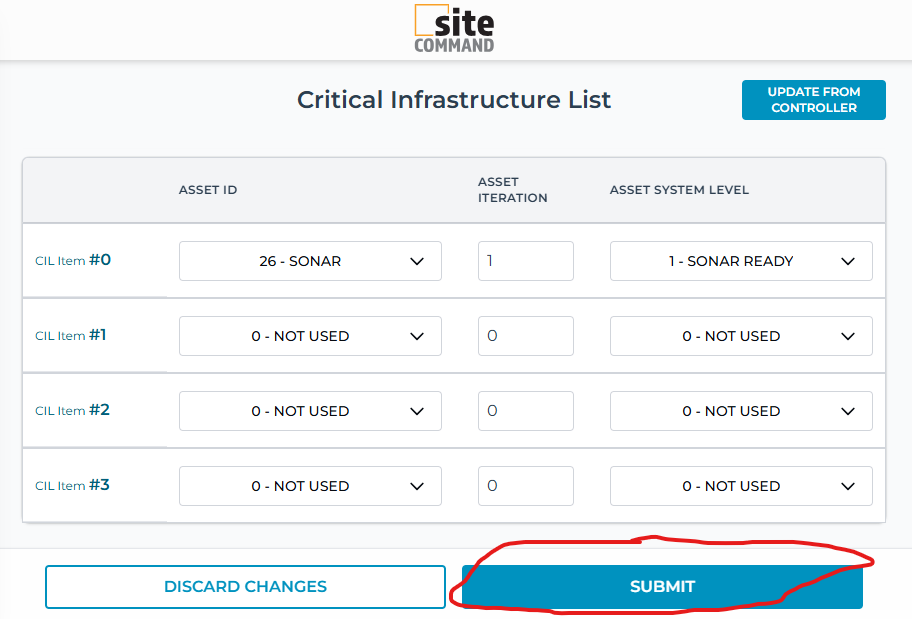The width and height of the screenshot is (912, 619).
Task: Click Asset Iteration field for CIL Item #0
Action: pos(525,261)
